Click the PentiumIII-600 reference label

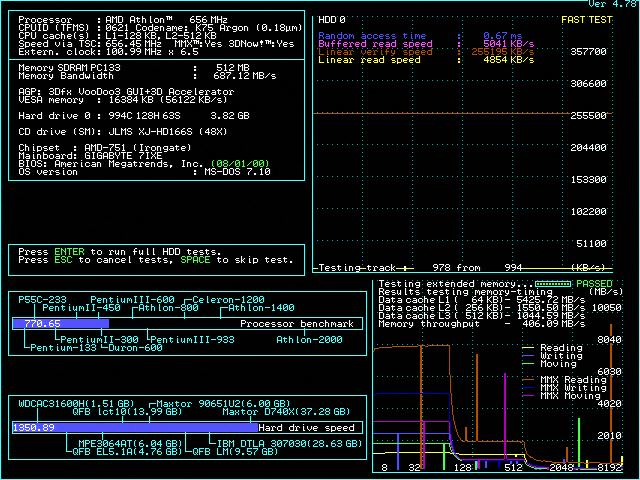132,300
